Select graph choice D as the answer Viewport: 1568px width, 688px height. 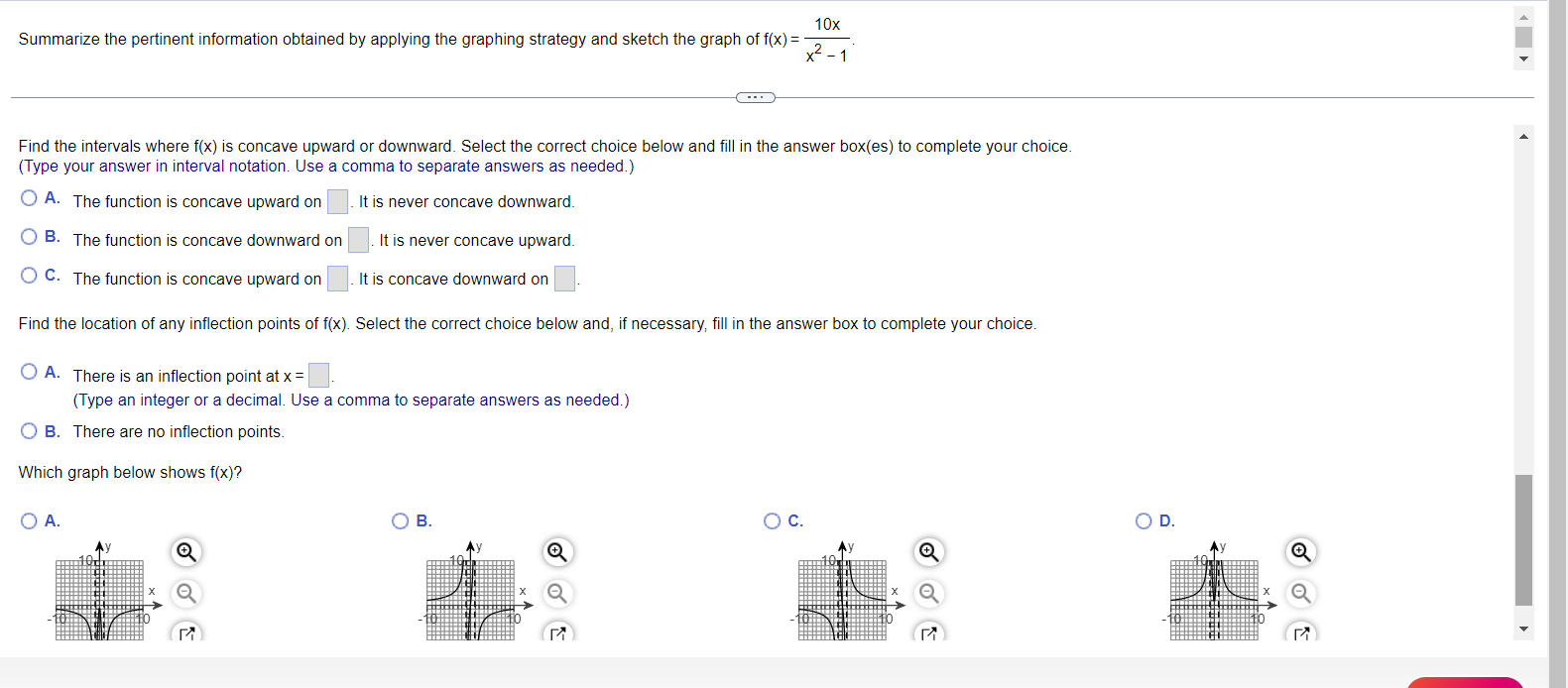[x=1143, y=519]
